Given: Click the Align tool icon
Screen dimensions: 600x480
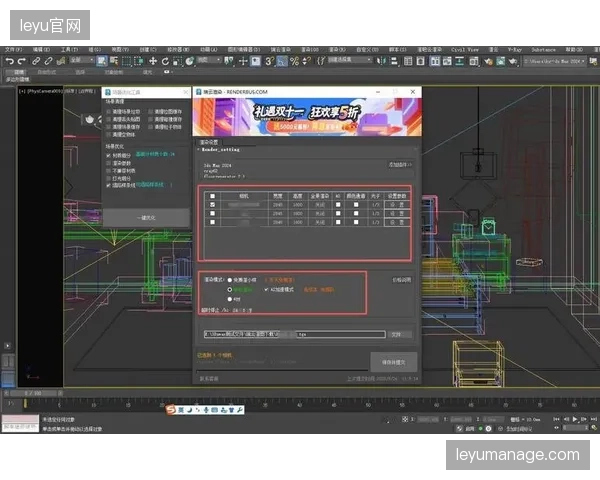Looking at the screenshot, I should (394, 61).
